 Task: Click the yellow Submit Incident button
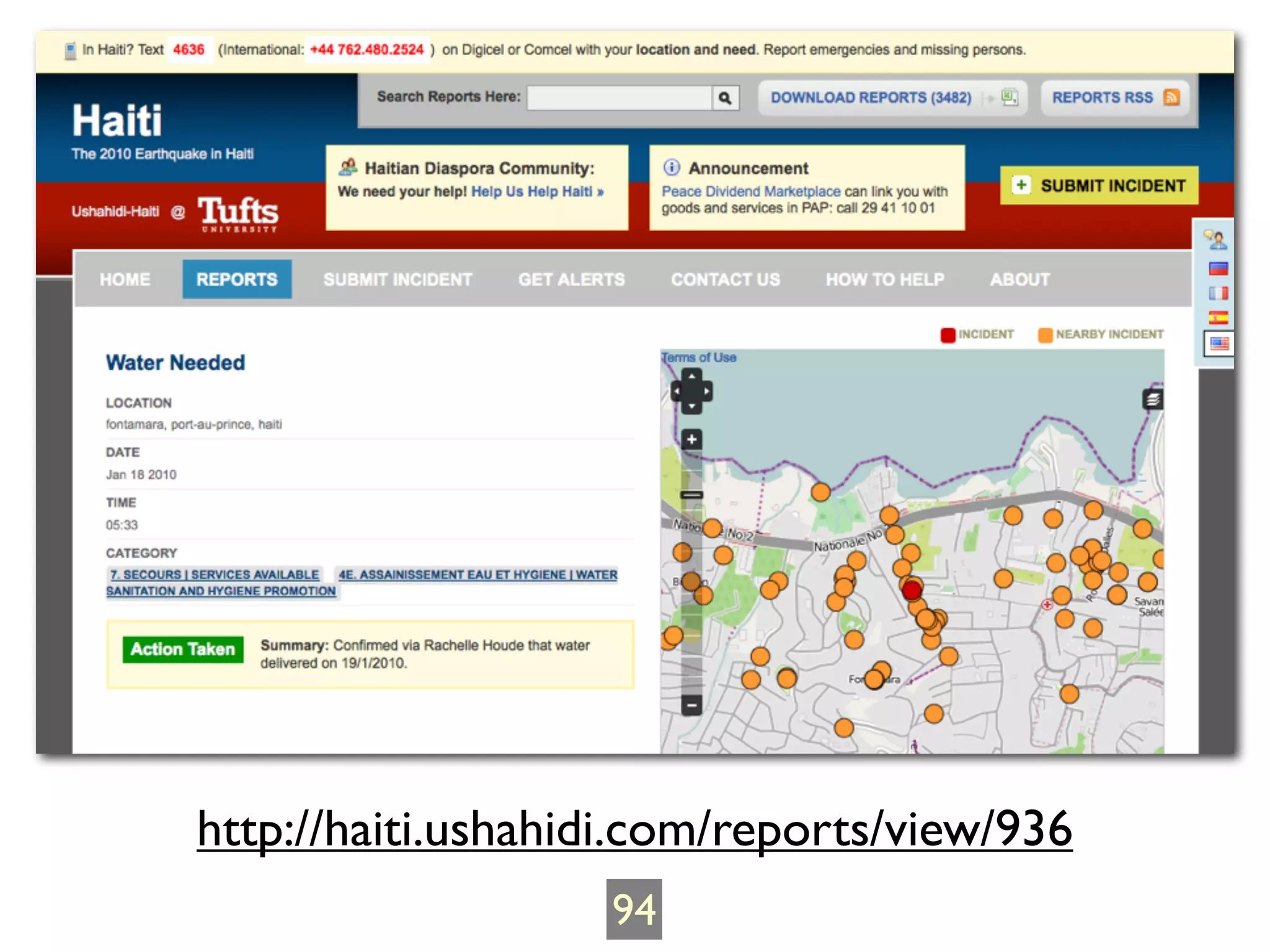(1099, 185)
